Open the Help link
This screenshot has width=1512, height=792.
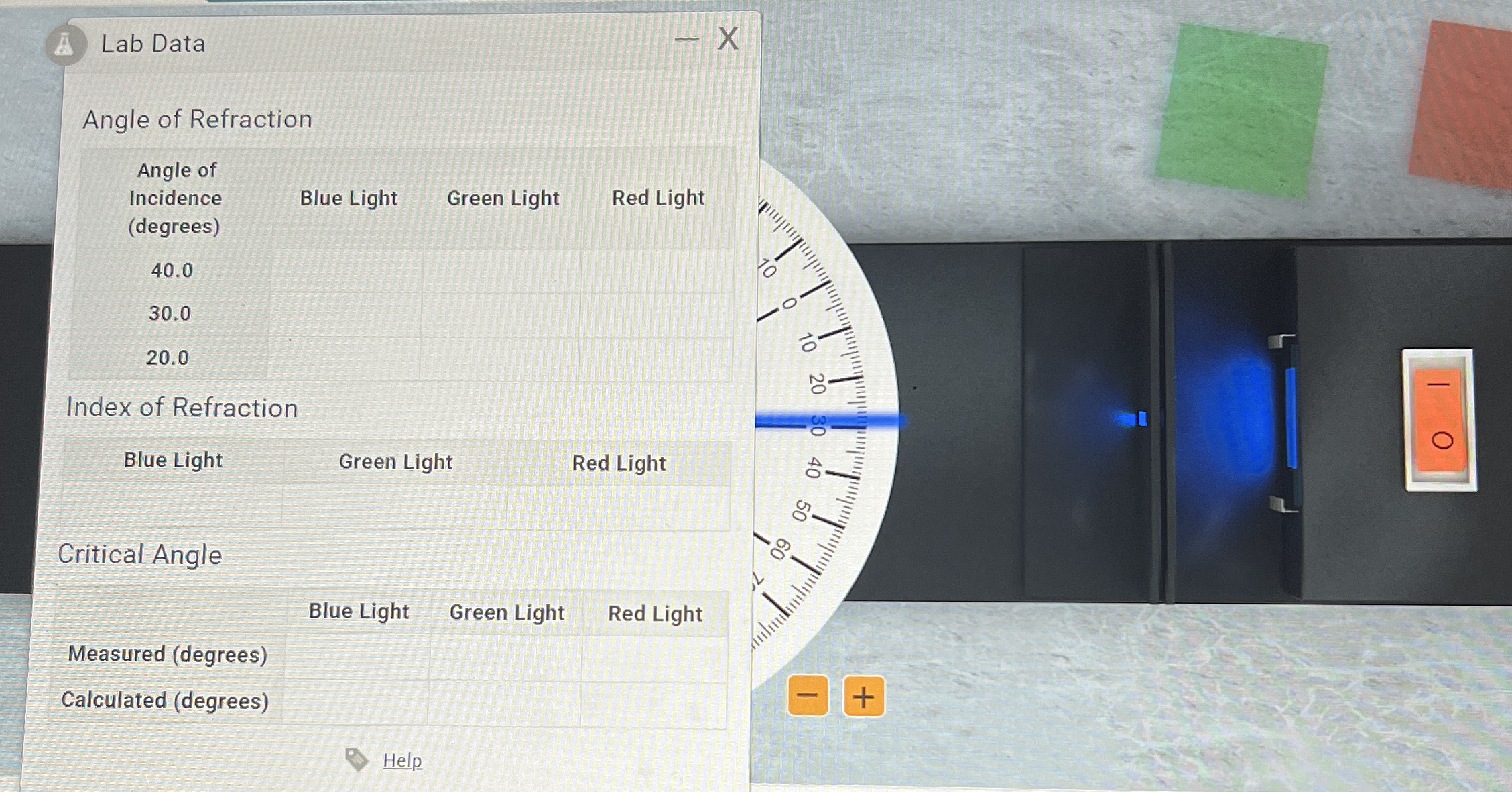402,760
